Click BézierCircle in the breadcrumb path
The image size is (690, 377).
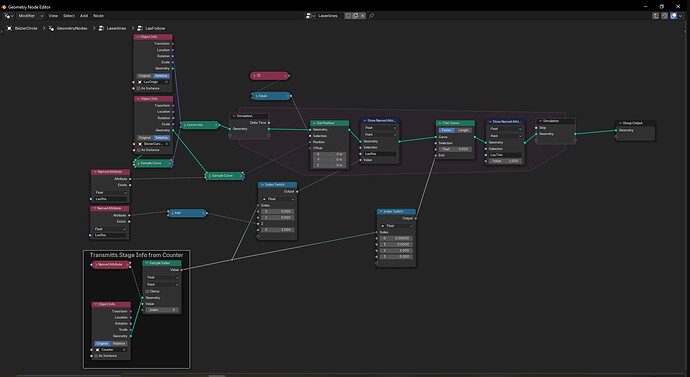(x=26, y=28)
